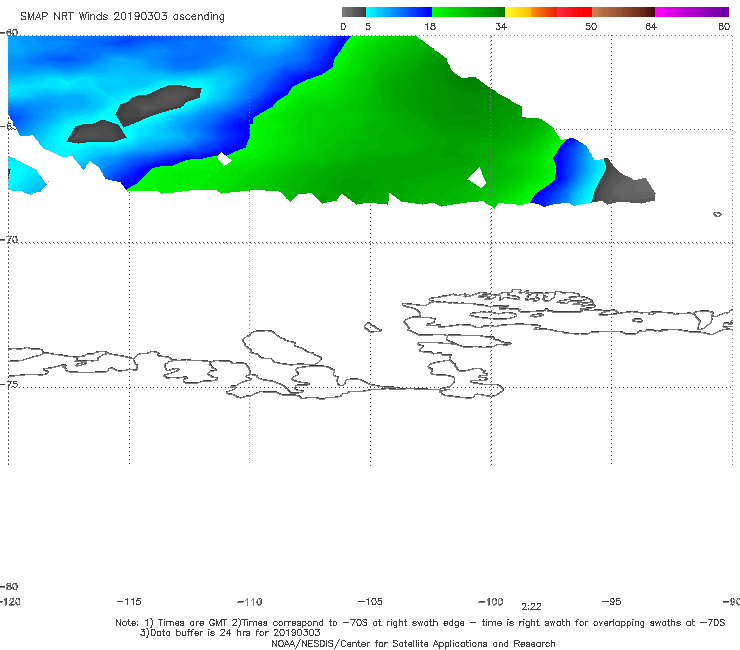Click the NOAA/NESDIS credit line
Image resolution: width=740 pixels, height=650 pixels.
click(x=413, y=644)
